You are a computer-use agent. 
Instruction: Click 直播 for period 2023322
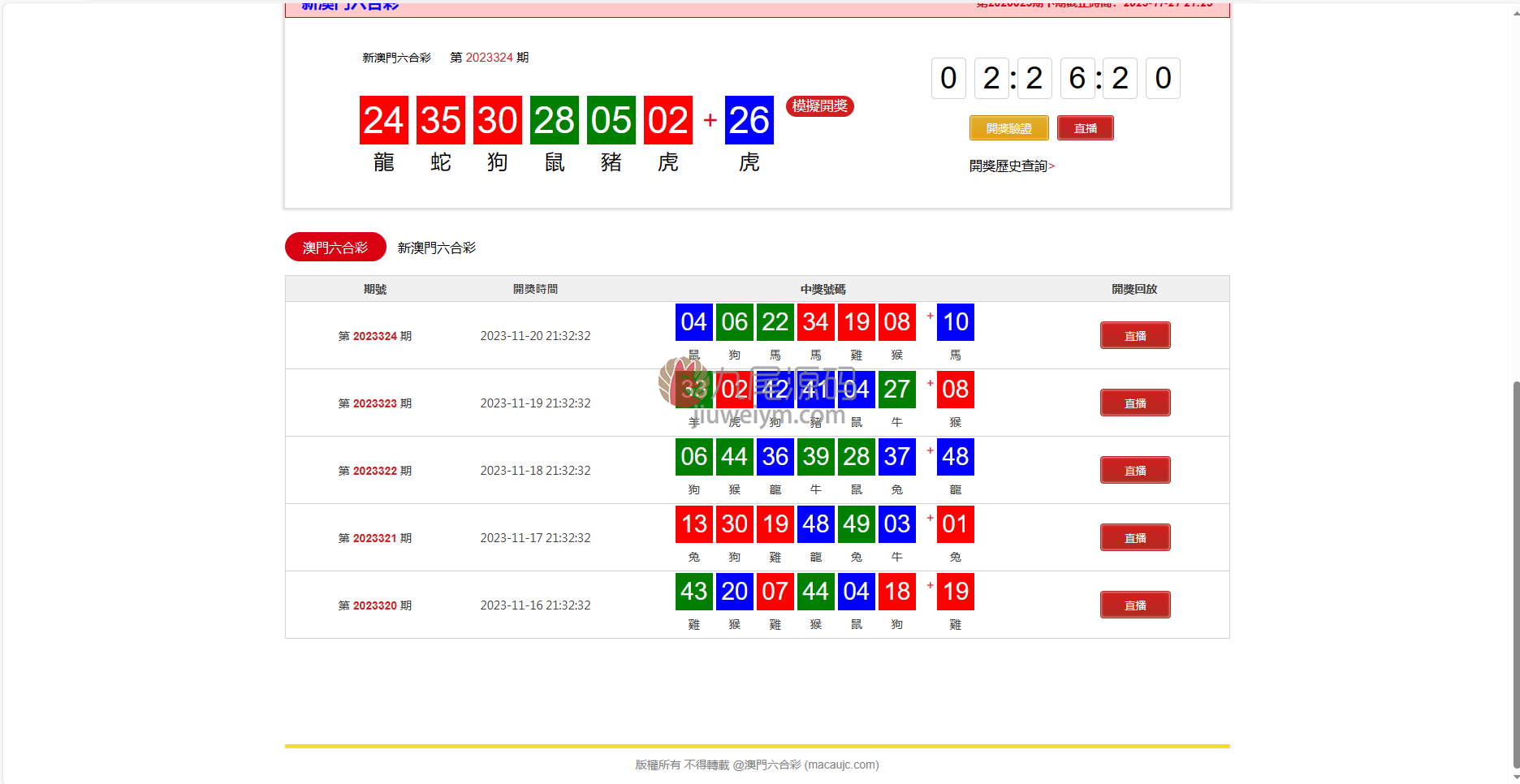(1135, 471)
